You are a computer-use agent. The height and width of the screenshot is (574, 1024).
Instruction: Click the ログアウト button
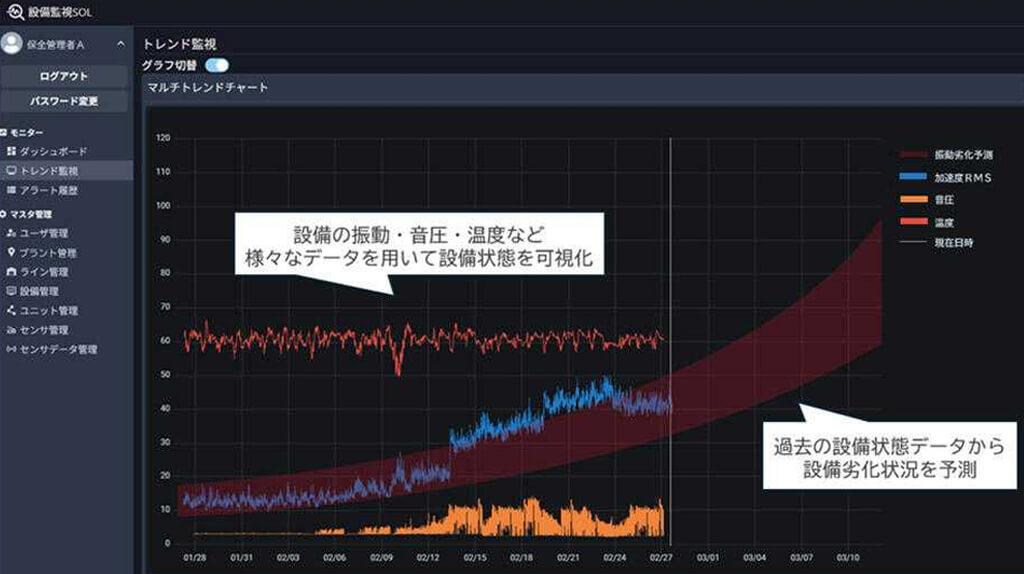click(x=64, y=76)
